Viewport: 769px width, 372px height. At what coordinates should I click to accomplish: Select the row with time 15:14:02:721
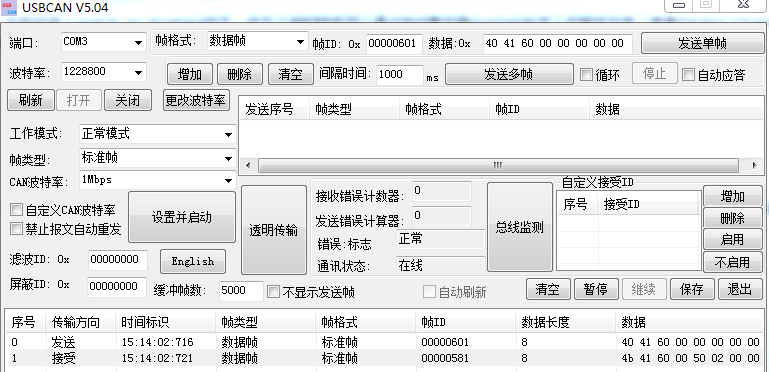click(384, 358)
